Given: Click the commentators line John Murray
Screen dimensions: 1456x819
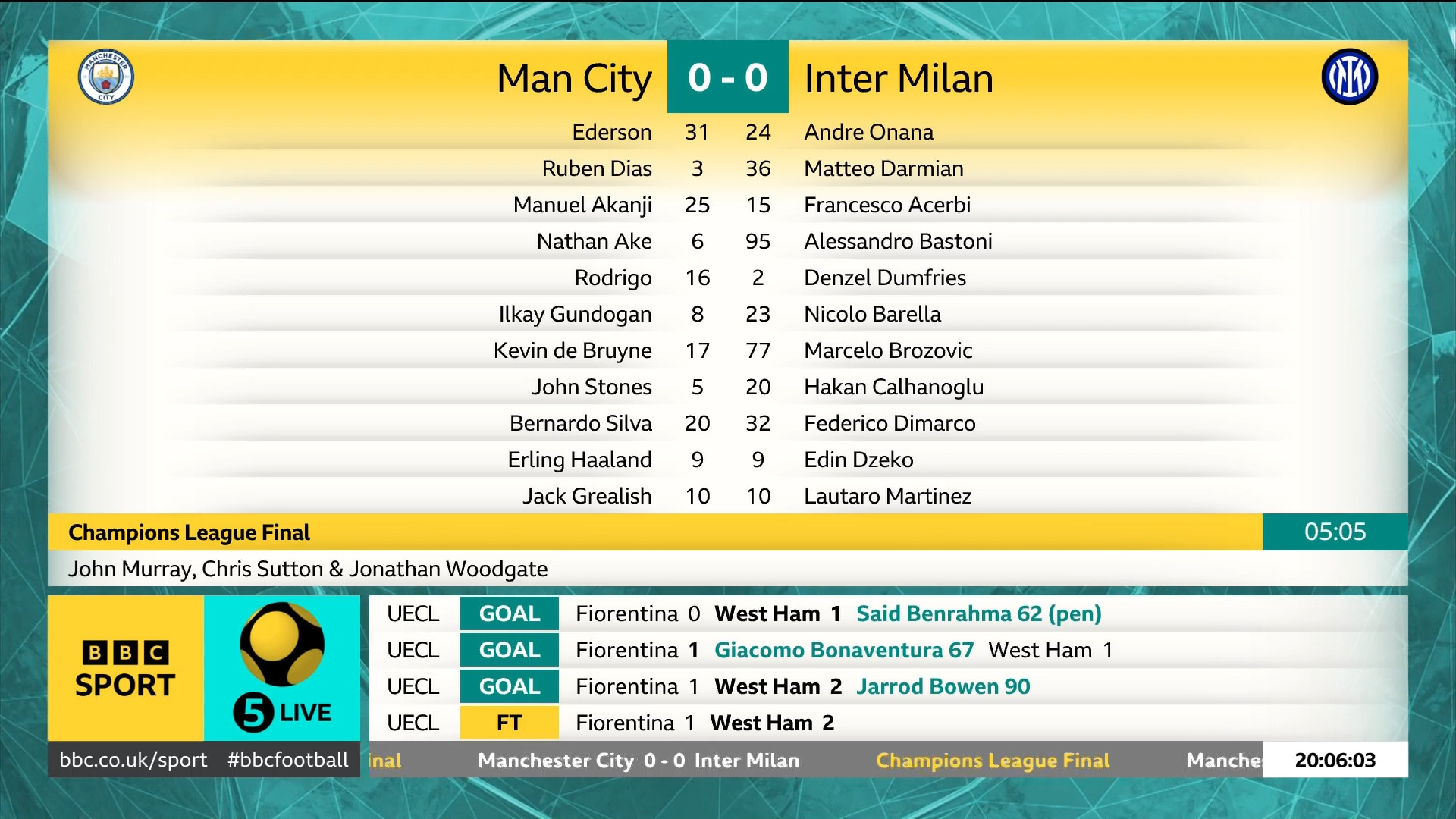Looking at the screenshot, I should pyautogui.click(x=308, y=569).
